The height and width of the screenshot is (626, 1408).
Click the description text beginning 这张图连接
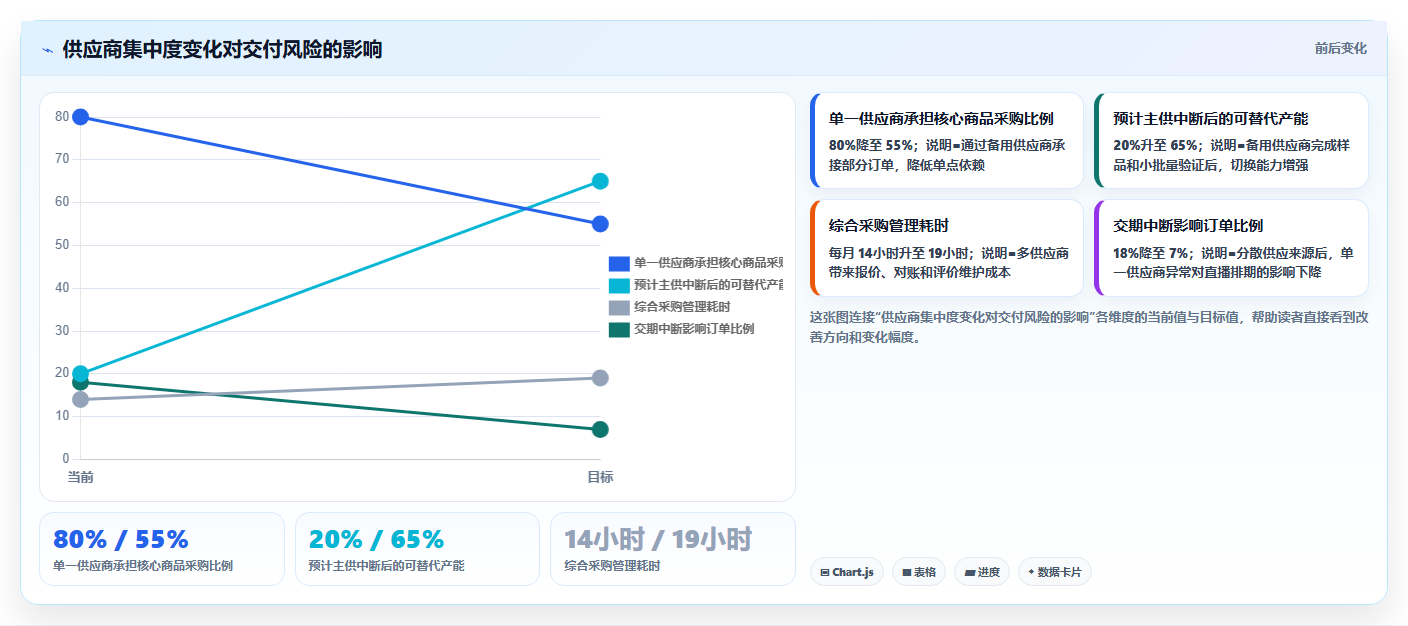[1089, 327]
